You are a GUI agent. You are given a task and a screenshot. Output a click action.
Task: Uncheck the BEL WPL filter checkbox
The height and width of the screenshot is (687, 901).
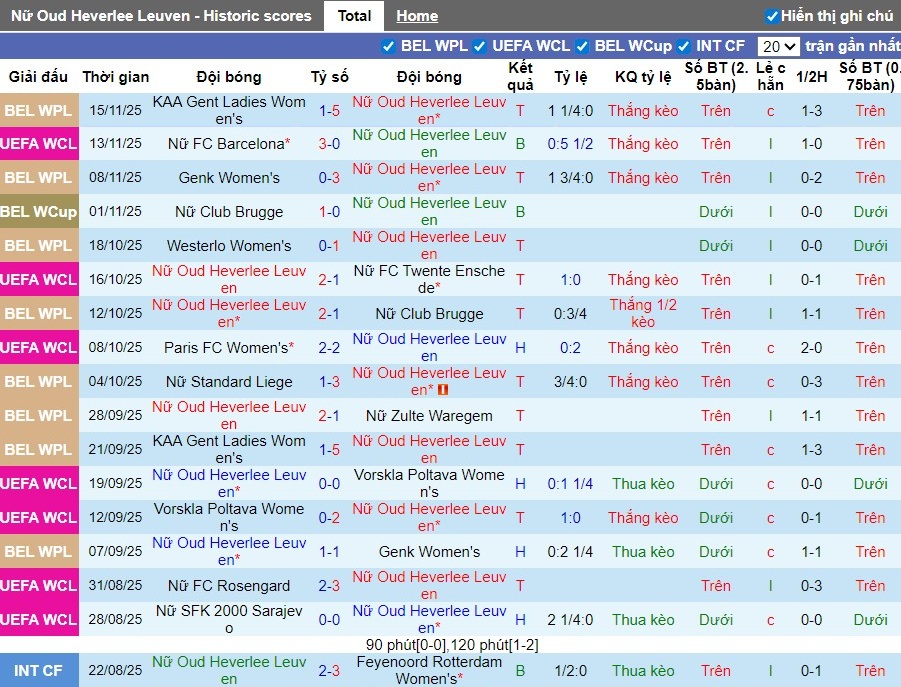coord(389,46)
